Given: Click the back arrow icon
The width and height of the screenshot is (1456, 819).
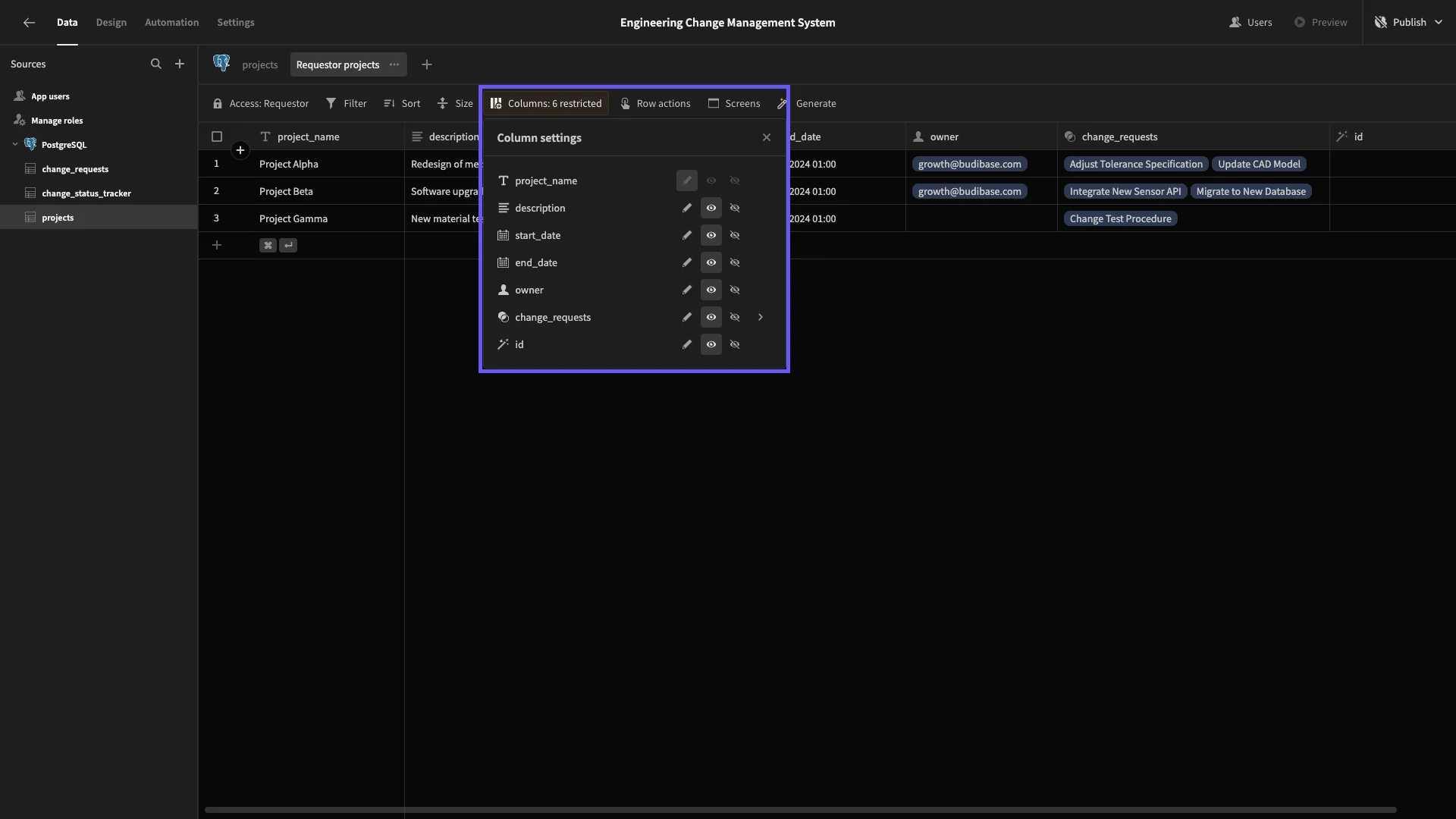Looking at the screenshot, I should (29, 23).
